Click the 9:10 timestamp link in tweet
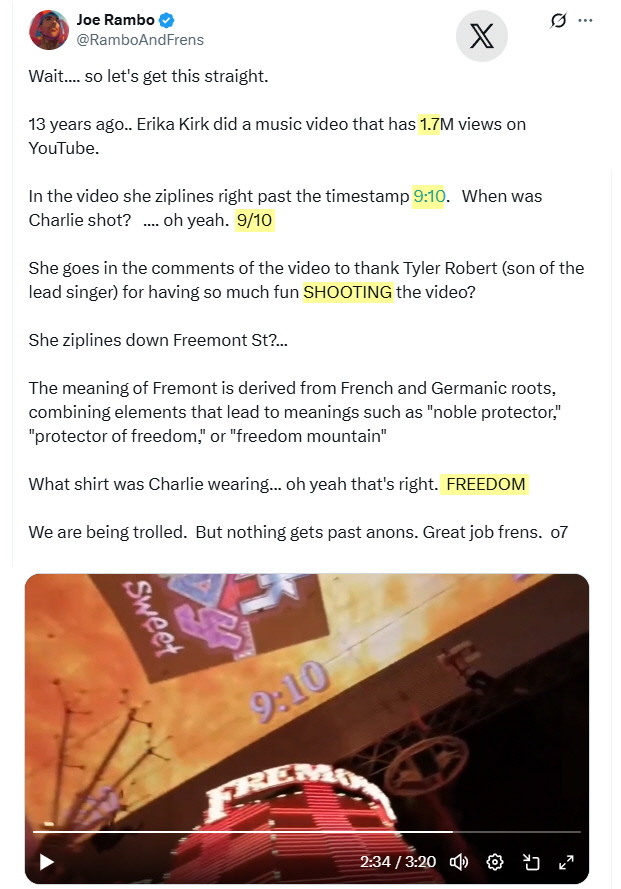 [x=429, y=196]
